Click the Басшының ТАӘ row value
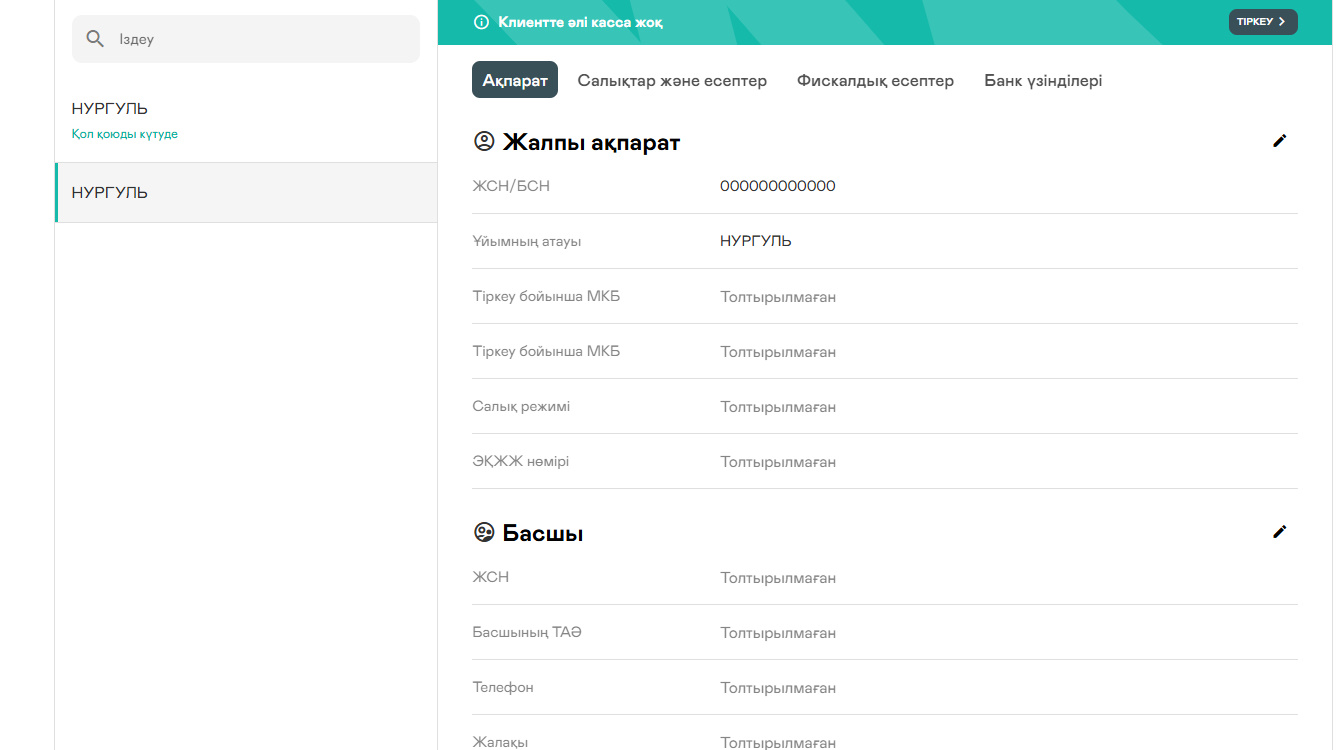Image resolution: width=1339 pixels, height=750 pixels. 778,633
